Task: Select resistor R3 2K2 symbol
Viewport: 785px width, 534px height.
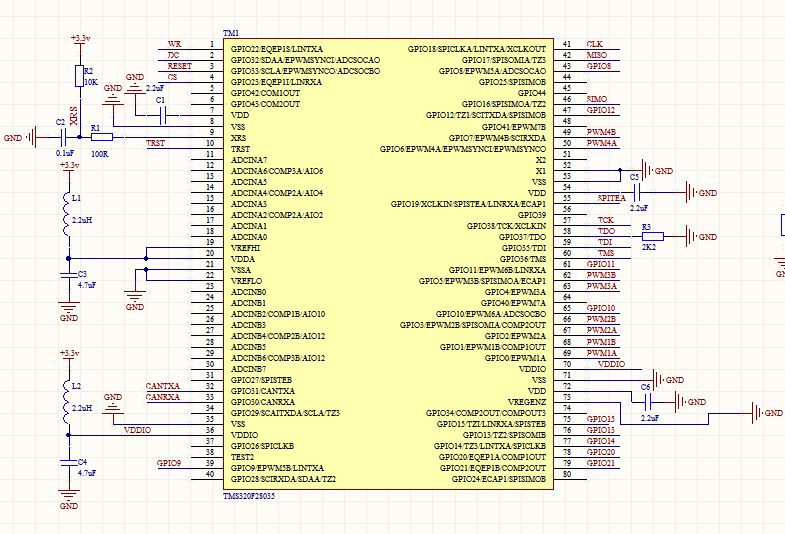Action: click(653, 236)
